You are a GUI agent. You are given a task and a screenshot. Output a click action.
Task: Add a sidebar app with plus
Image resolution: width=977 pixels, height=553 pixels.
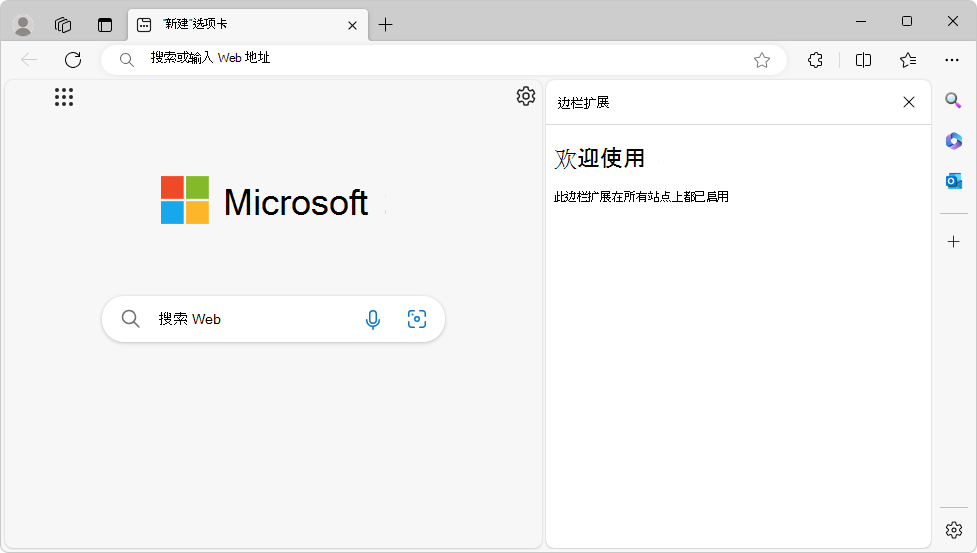tap(953, 242)
